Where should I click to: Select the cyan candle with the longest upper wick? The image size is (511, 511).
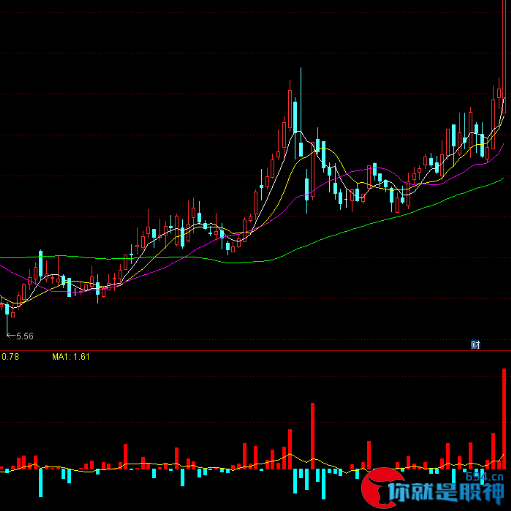(301, 113)
